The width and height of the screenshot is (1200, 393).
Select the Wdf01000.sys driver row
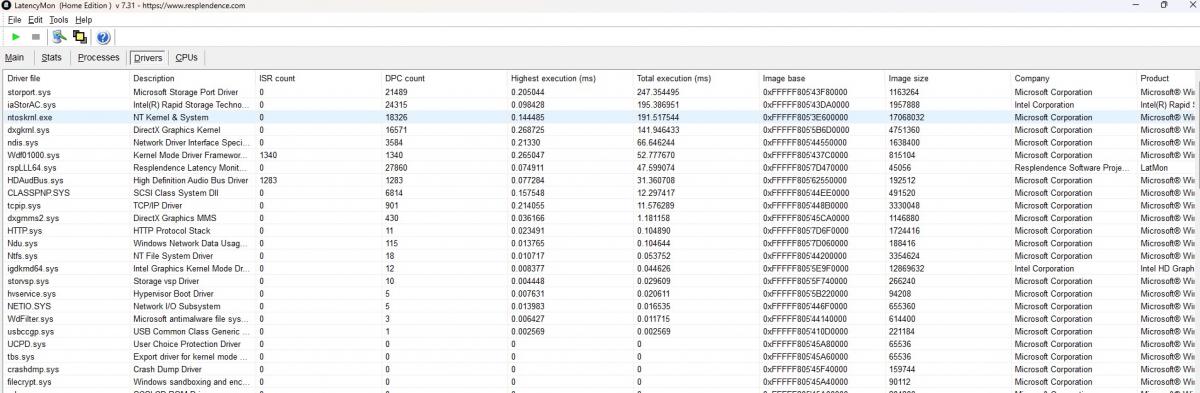pos(600,155)
